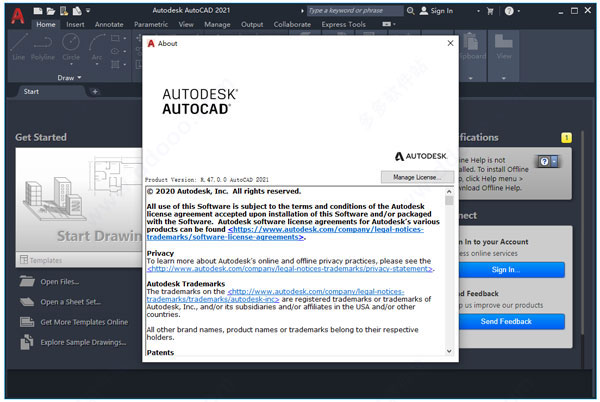The height and width of the screenshot is (402, 600).
Task: Switch to the Home ribbon tab
Action: click(x=46, y=24)
